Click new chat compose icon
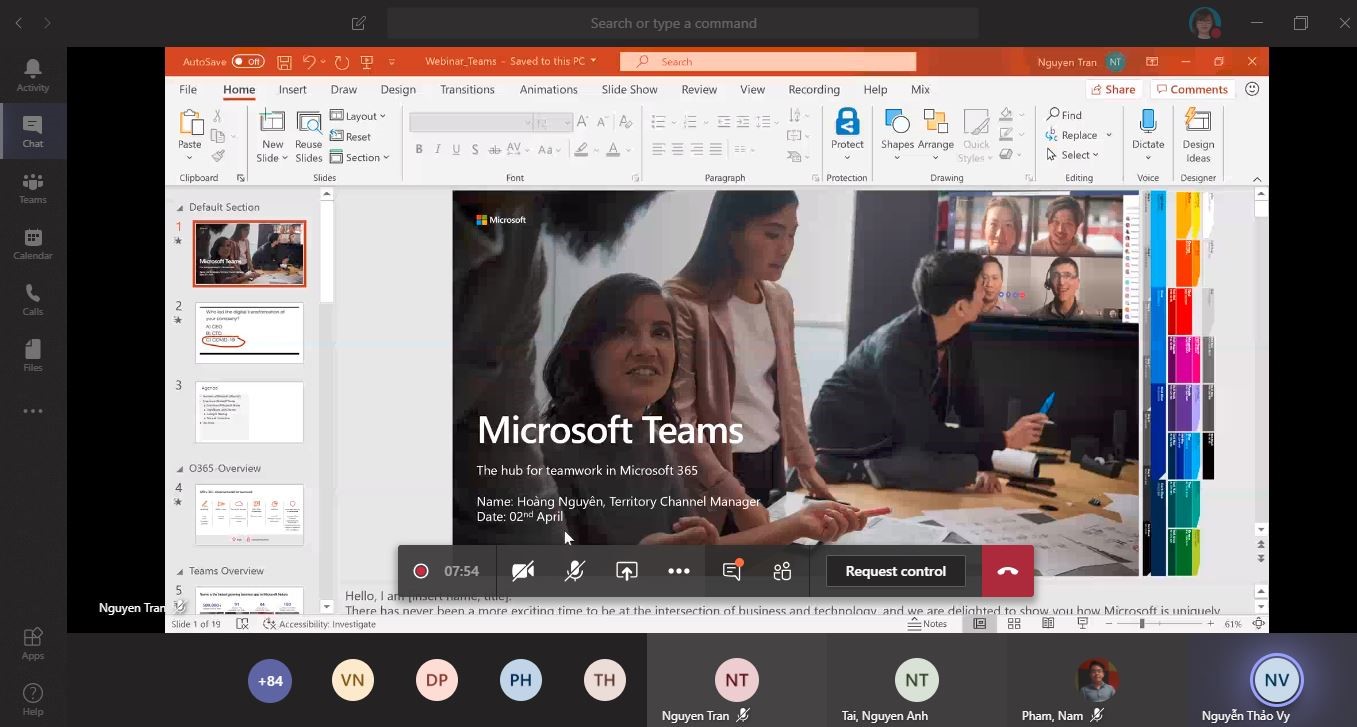The width and height of the screenshot is (1357, 727). 359,23
